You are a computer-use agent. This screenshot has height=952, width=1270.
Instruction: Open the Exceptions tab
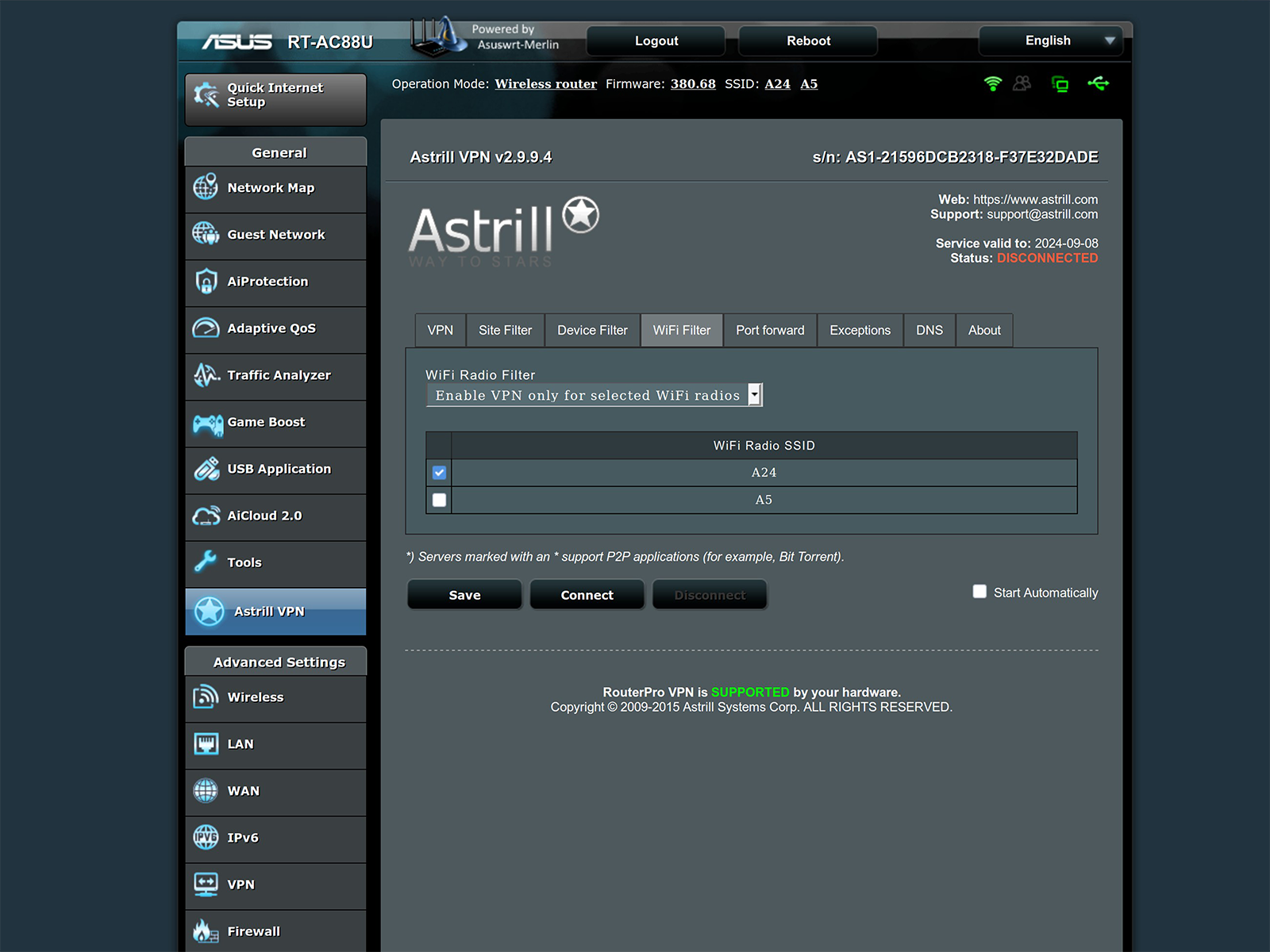point(860,330)
